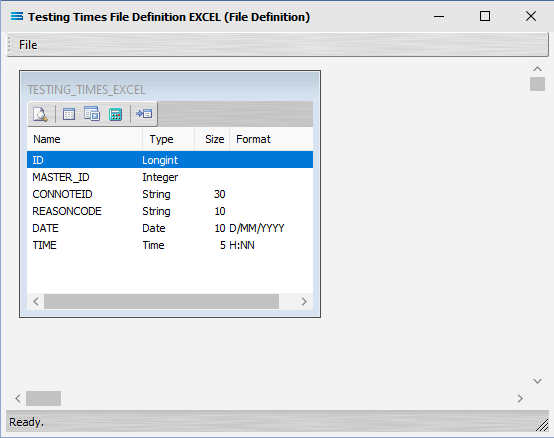Image resolution: width=554 pixels, height=438 pixels.
Task: Click the Format column header
Action: [x=271, y=139]
